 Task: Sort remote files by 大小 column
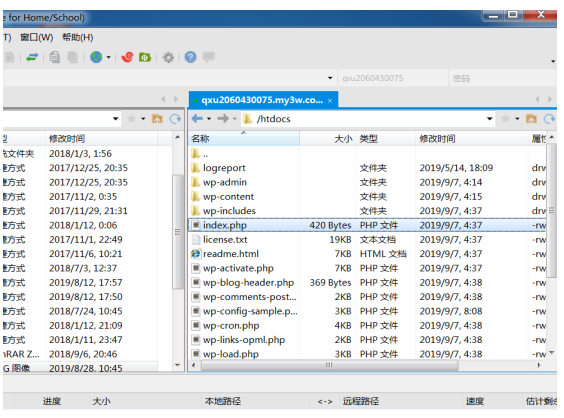click(328, 138)
